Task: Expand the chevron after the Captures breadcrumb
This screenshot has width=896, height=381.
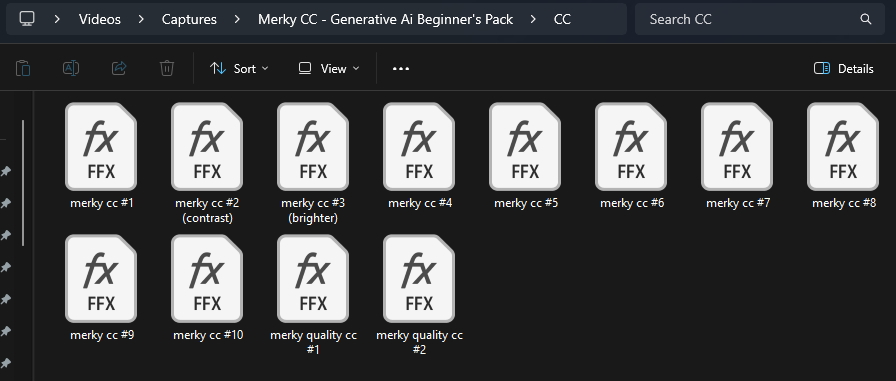Action: click(x=237, y=19)
